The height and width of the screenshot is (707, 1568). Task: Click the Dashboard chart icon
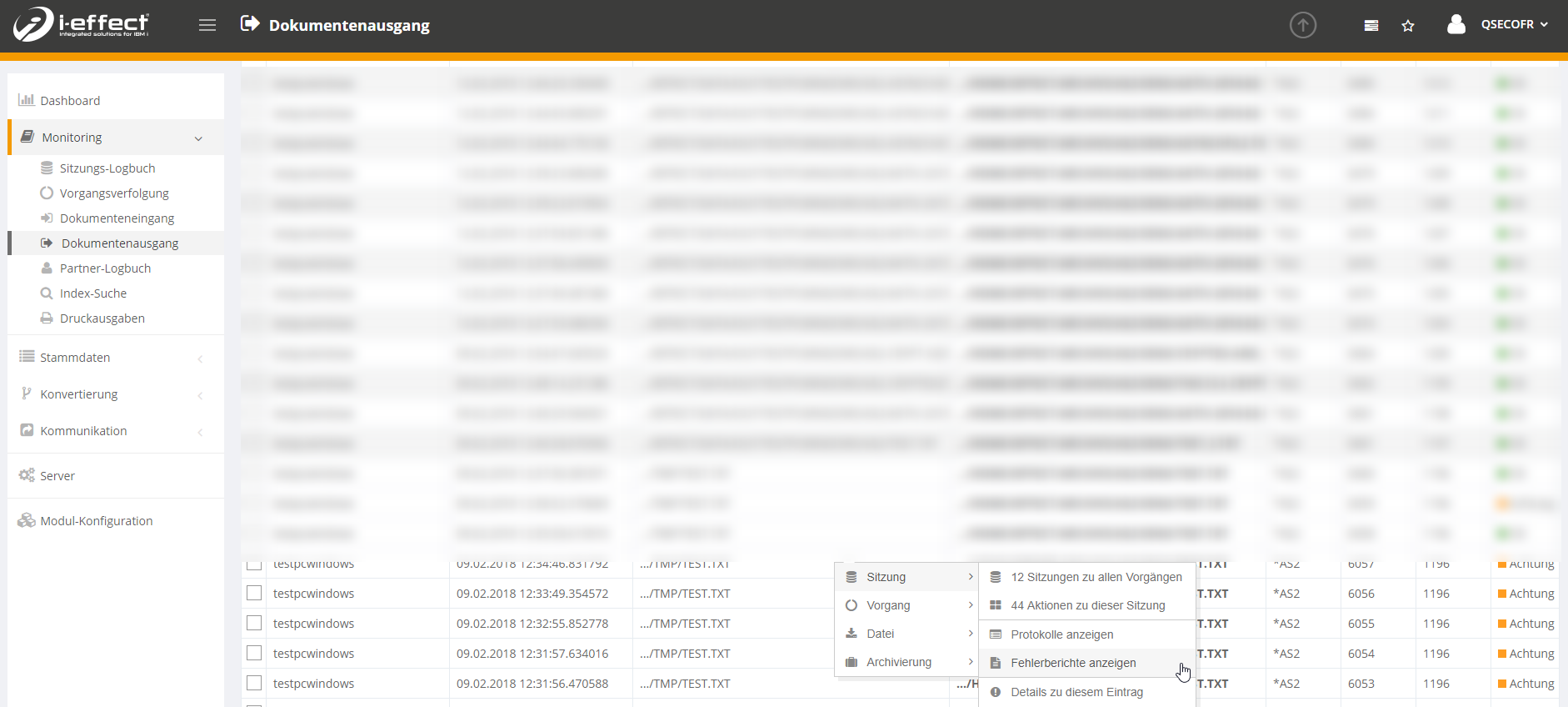pos(27,100)
